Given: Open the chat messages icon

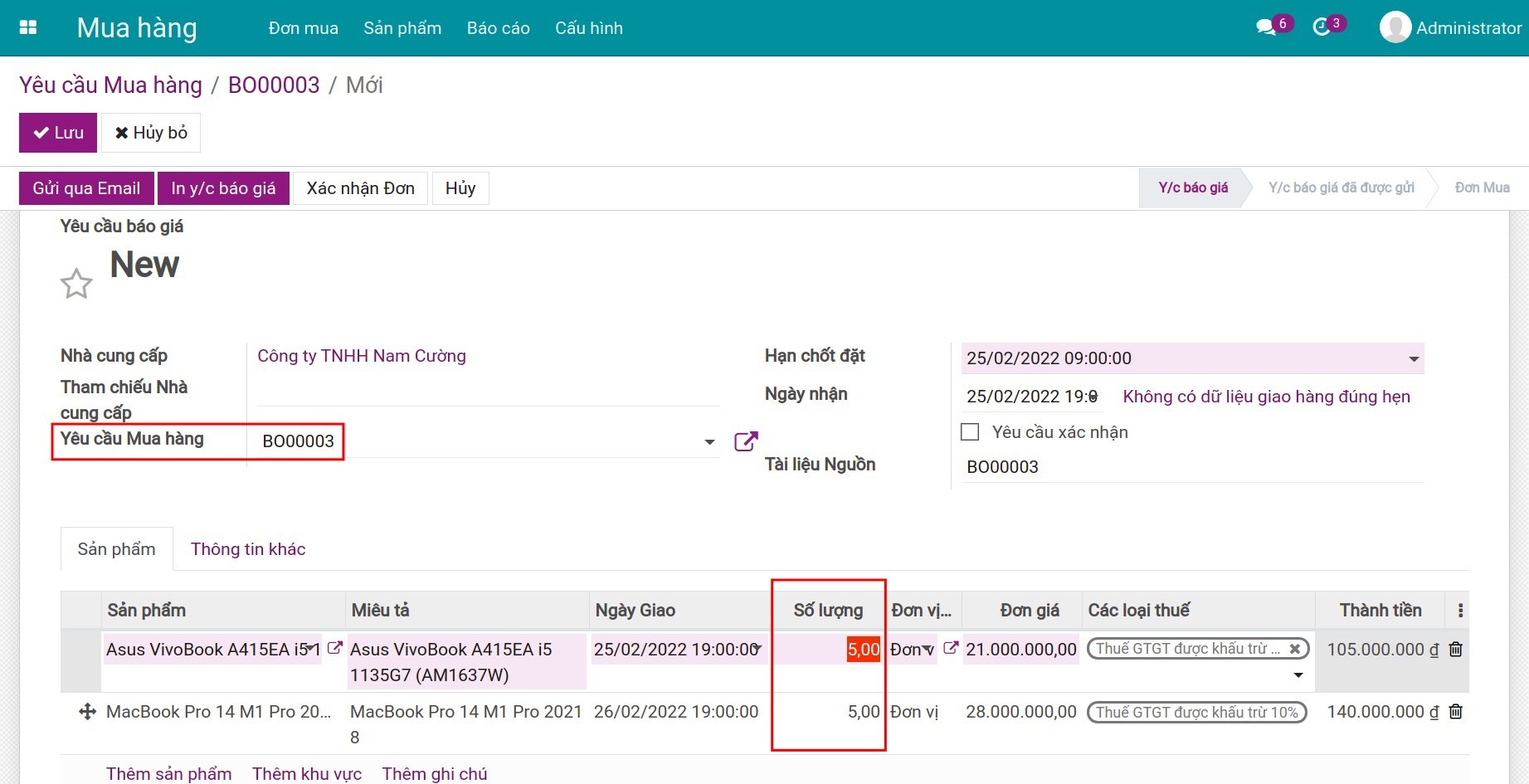Looking at the screenshot, I should tap(1265, 27).
